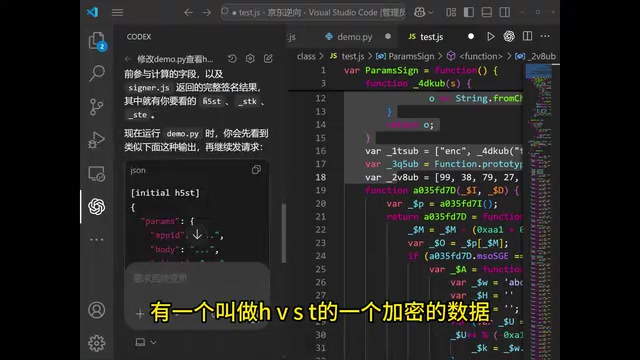This screenshot has height=360, width=640.
Task: Run the code with play button
Action: (491, 37)
